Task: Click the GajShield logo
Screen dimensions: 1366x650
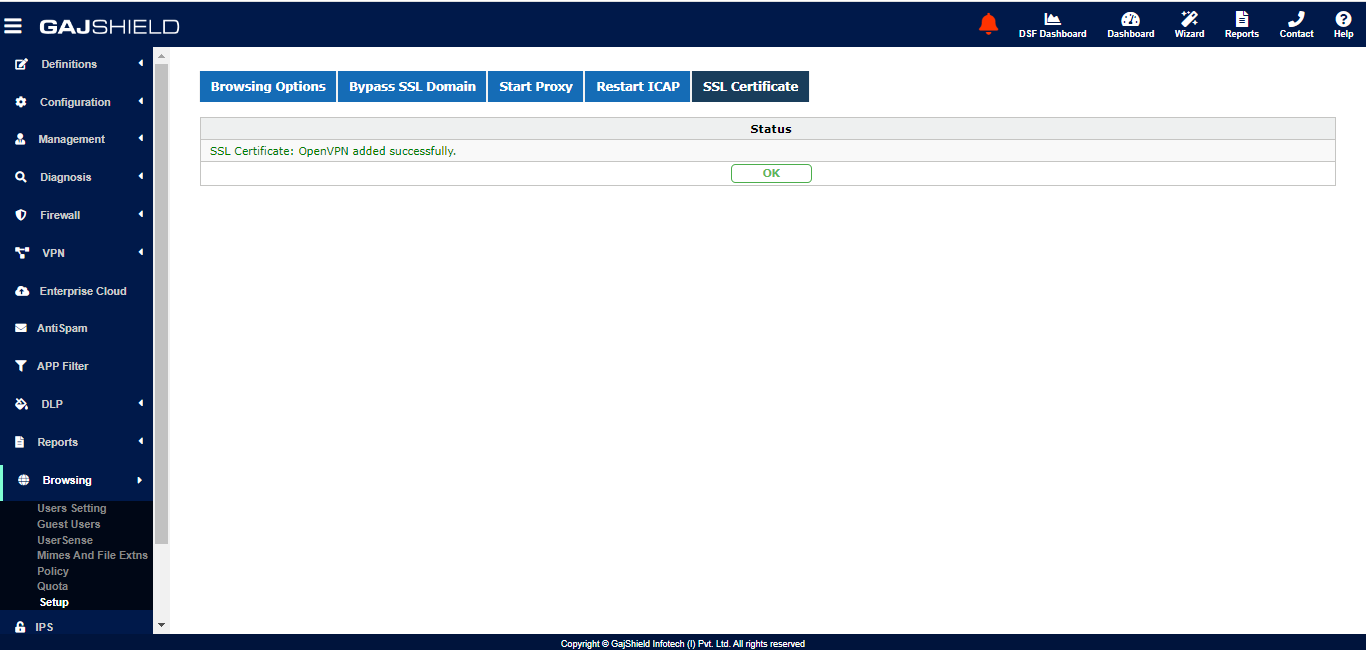Action: (109, 26)
